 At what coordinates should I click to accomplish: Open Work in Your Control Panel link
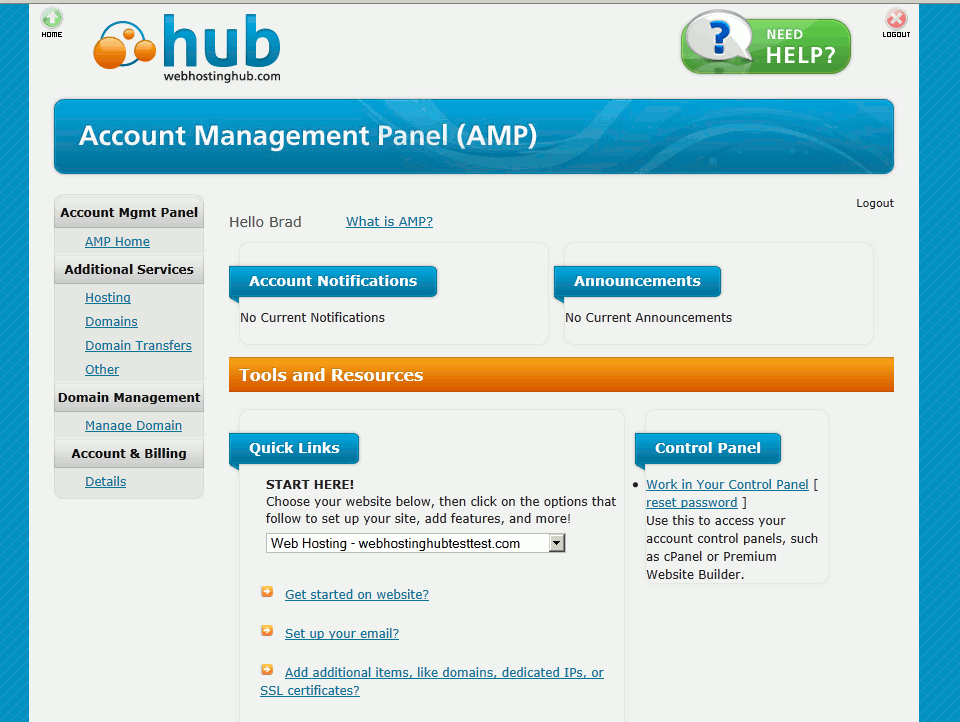pyautogui.click(x=727, y=485)
